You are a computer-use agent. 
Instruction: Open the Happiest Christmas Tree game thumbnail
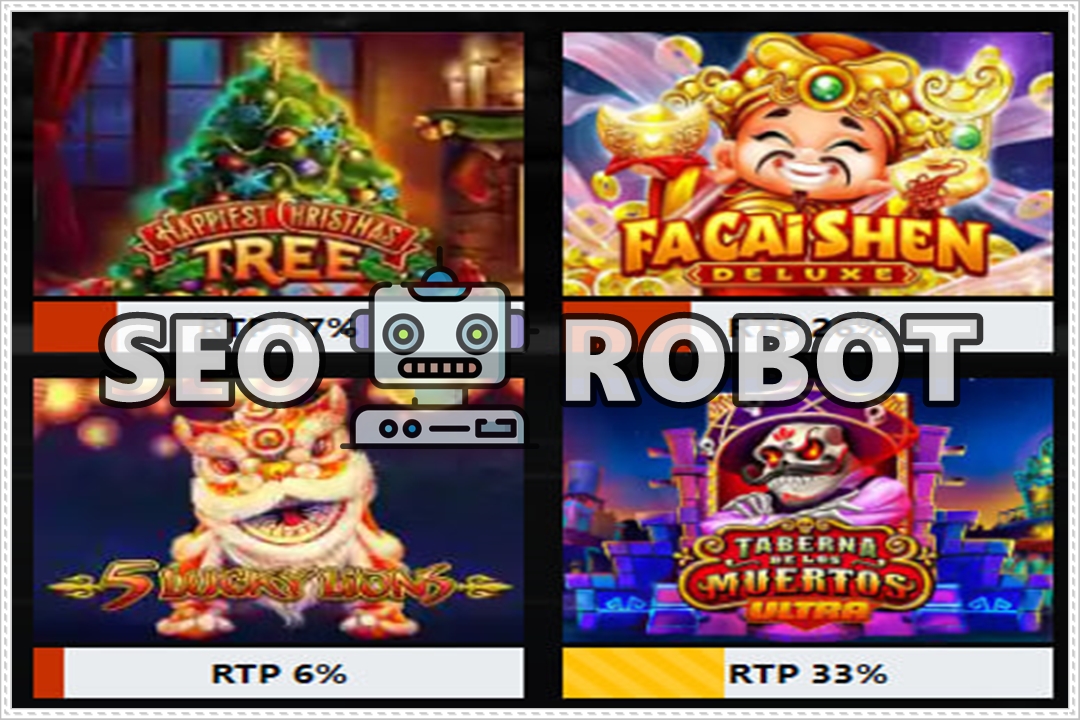[x=278, y=164]
